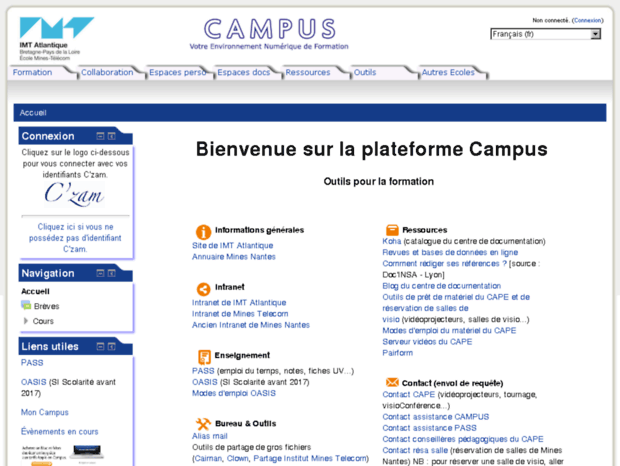This screenshot has width=620, height=466.
Task: Open the Espaces docs menu tab
Action: click(x=244, y=72)
